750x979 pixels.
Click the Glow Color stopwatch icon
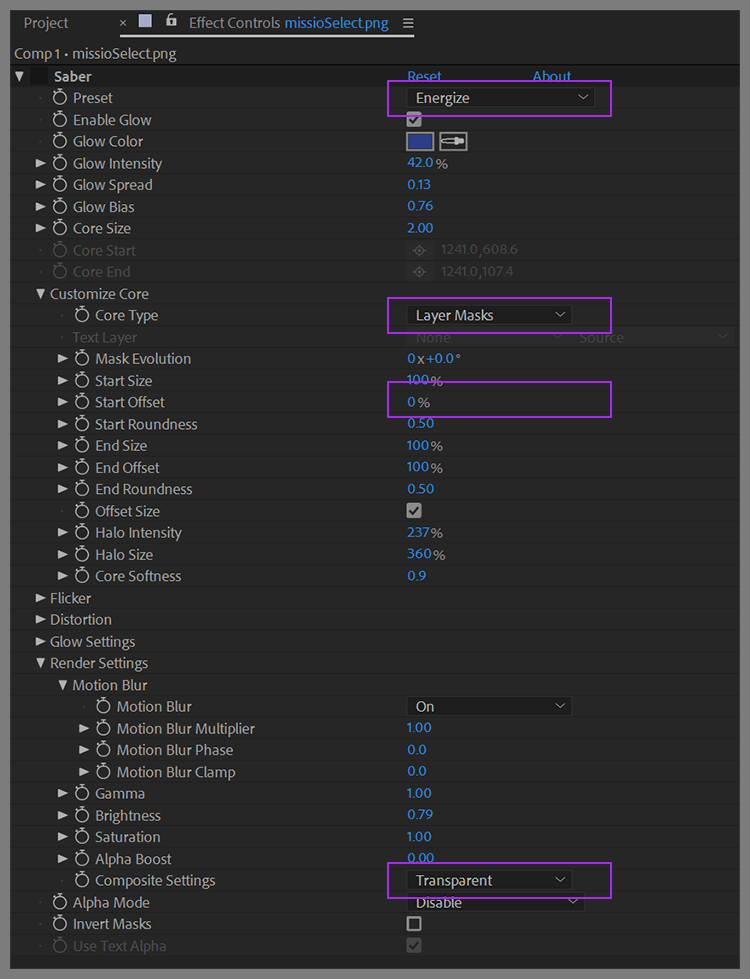(59, 141)
